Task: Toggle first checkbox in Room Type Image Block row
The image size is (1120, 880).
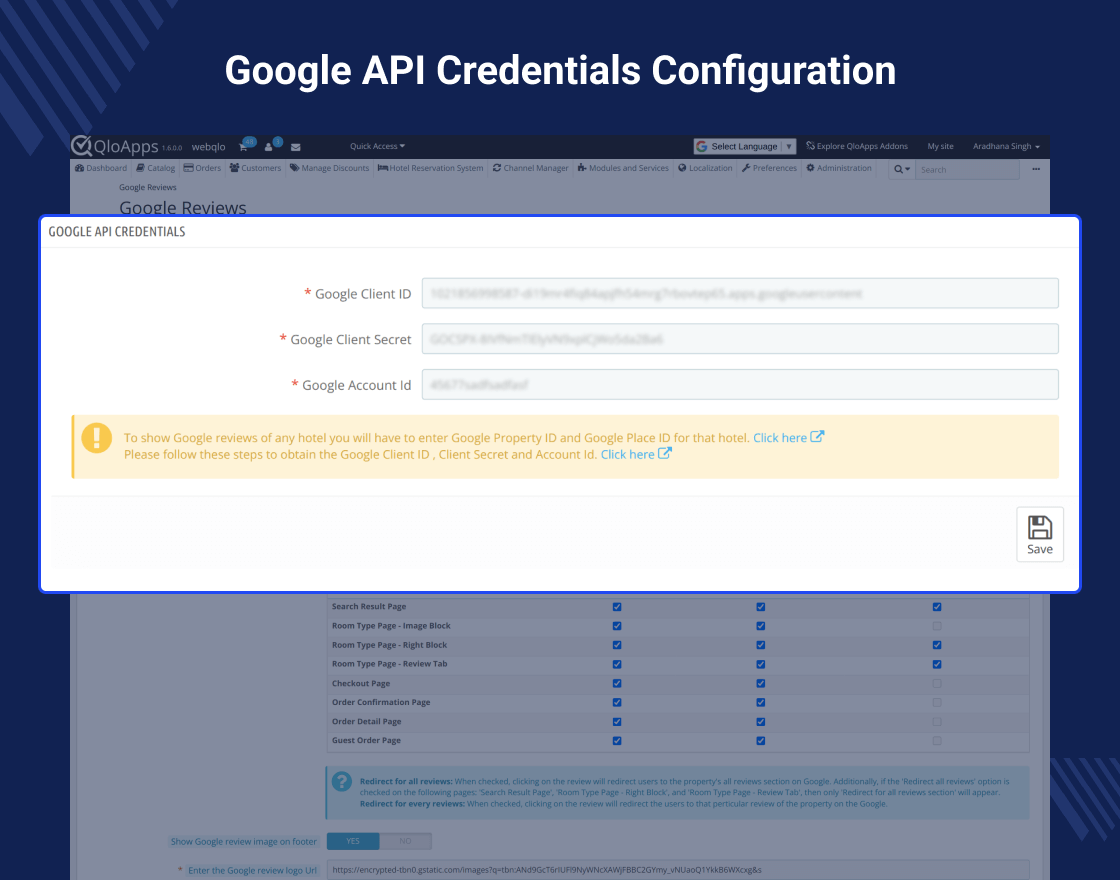Action: tap(617, 626)
